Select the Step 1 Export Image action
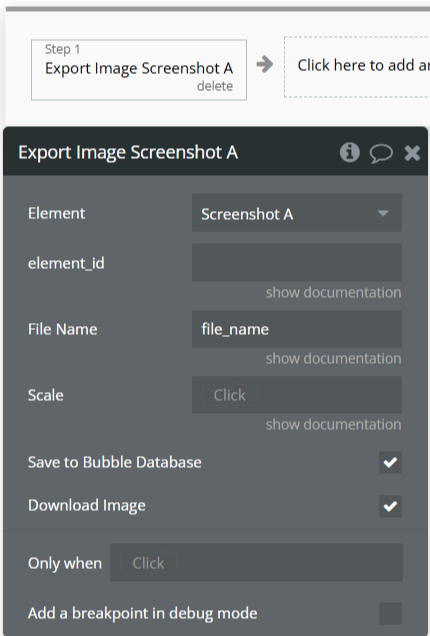Image resolution: width=430 pixels, height=636 pixels. tap(139, 70)
